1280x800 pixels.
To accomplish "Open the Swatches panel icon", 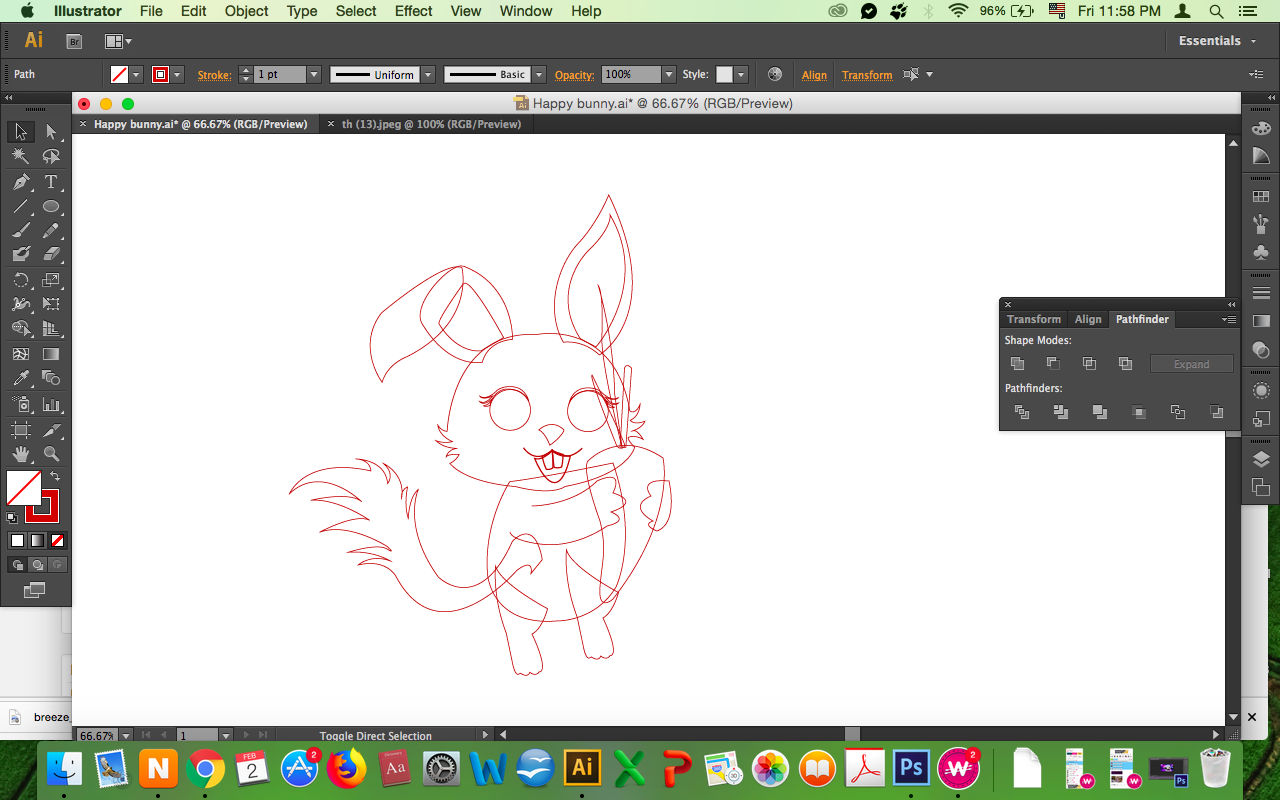I will point(1261,197).
